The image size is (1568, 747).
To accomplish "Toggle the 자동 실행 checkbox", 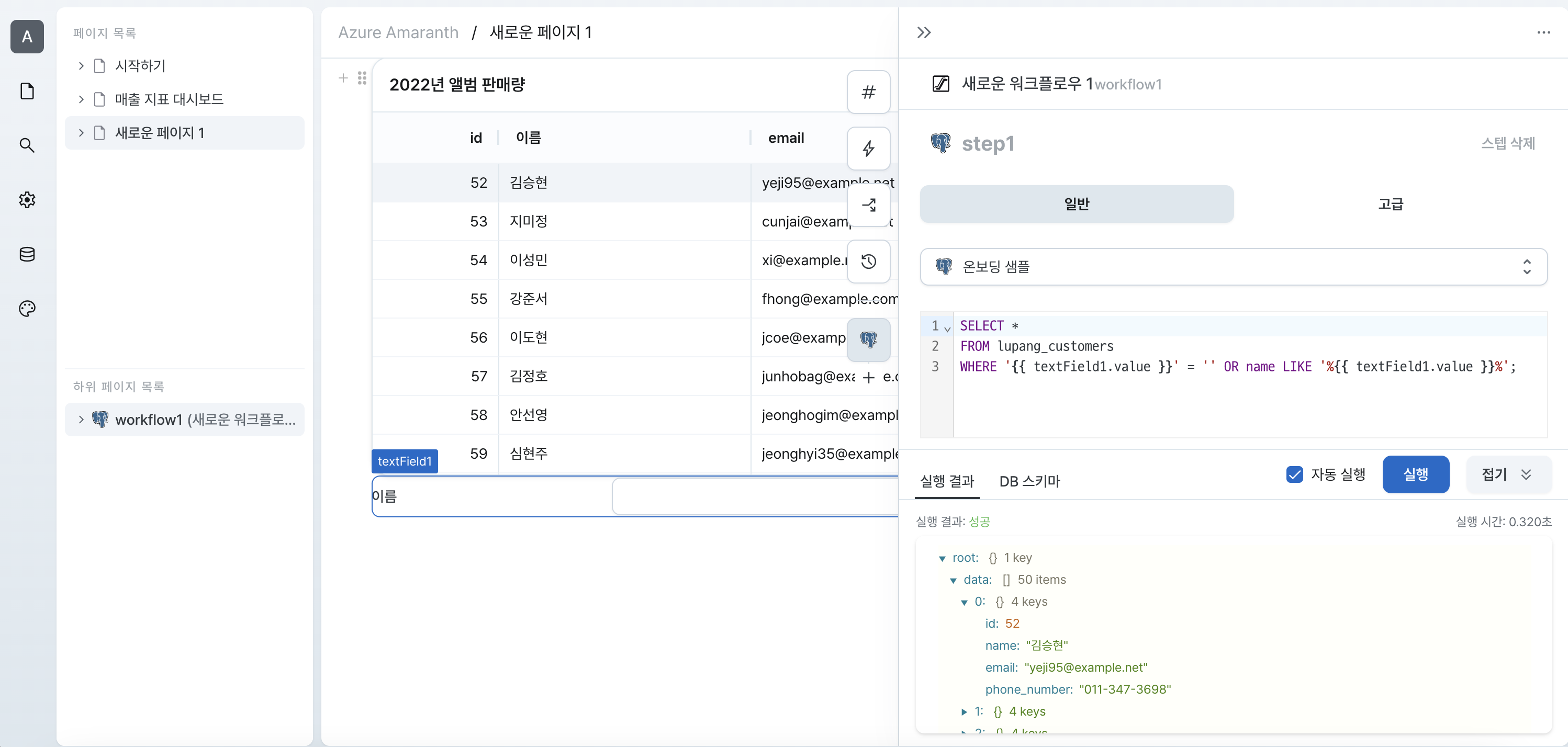I will [x=1295, y=474].
